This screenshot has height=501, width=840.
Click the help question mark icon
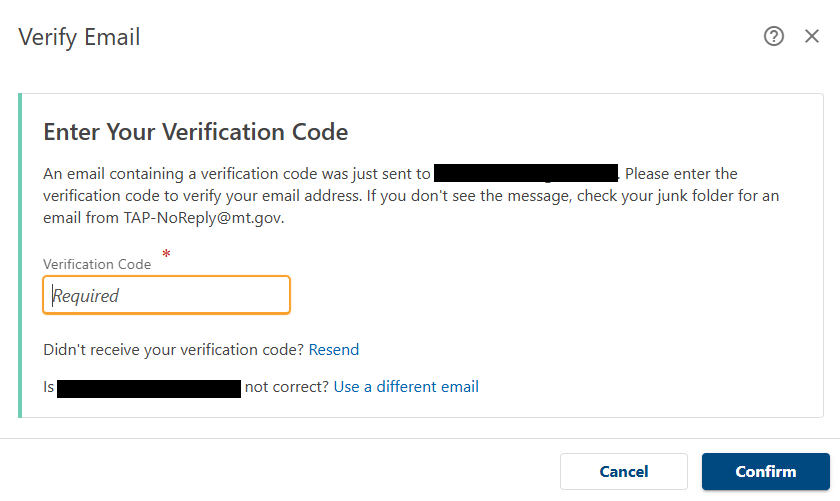(x=773, y=37)
